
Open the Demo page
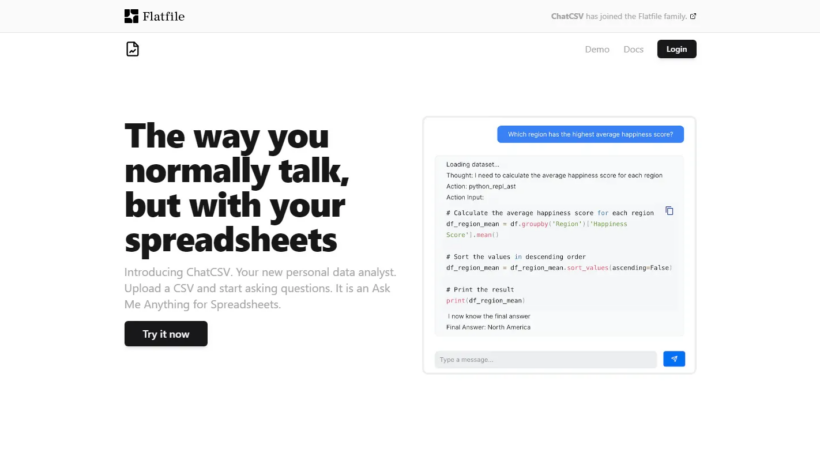[597, 49]
